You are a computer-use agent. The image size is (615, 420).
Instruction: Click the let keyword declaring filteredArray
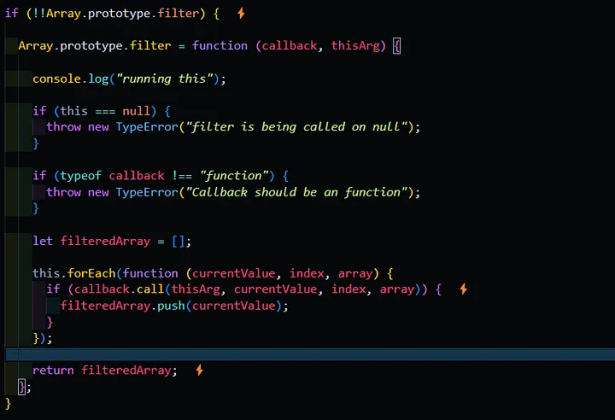tap(43, 241)
